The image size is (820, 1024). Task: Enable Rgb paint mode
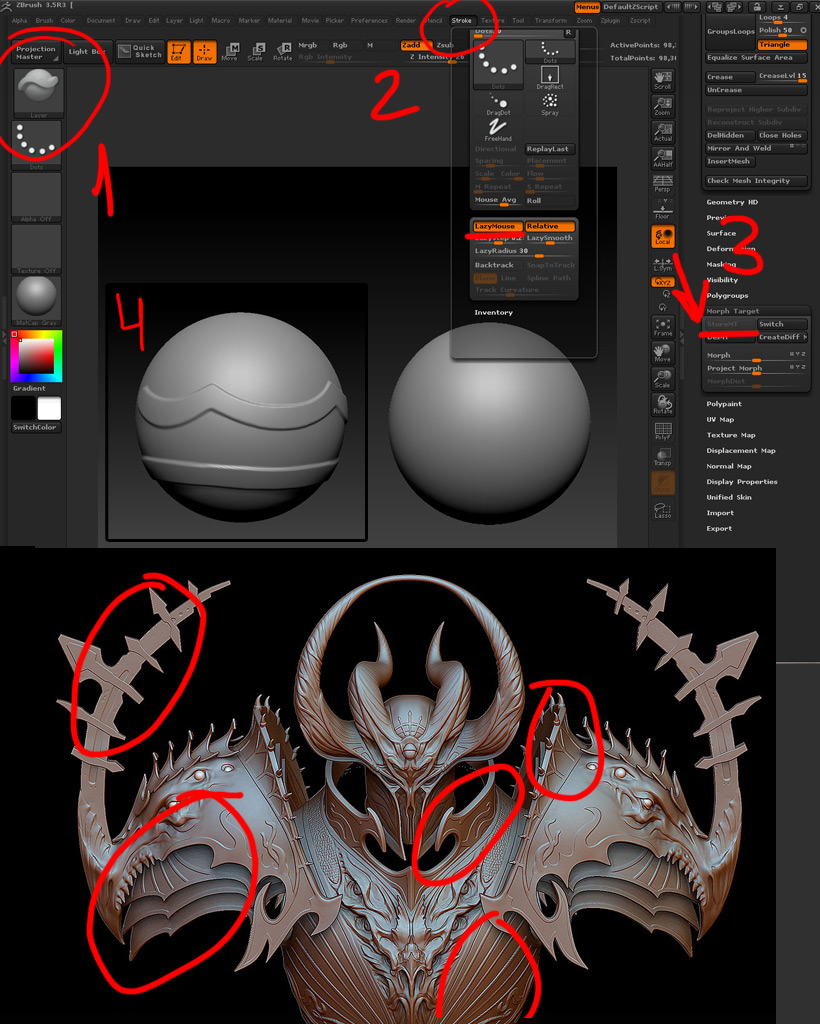[x=340, y=45]
